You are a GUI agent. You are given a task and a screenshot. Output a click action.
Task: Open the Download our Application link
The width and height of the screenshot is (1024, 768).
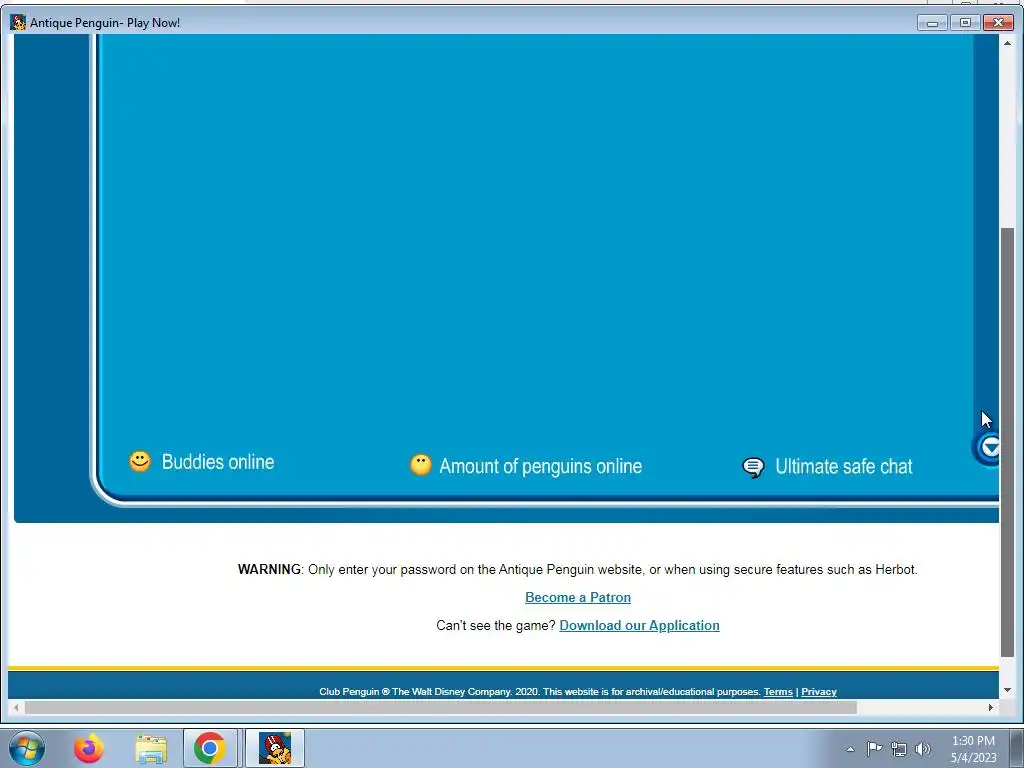[639, 625]
